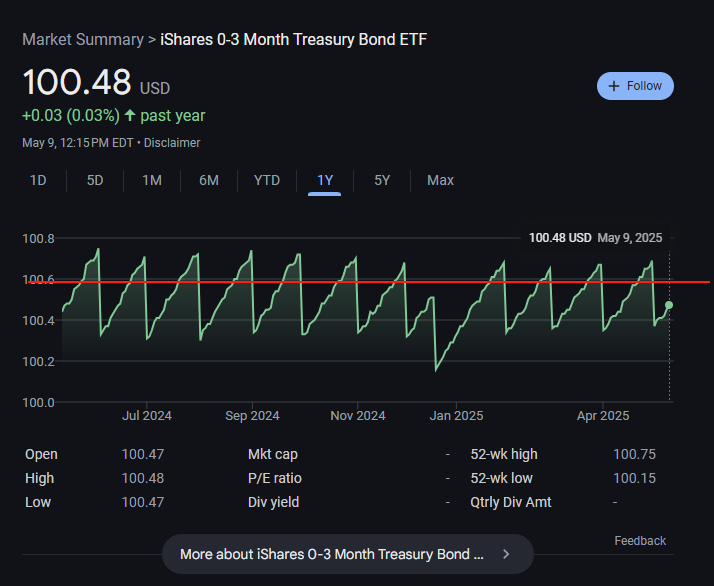
Task: Click the green up arrow beside past year
Action: coord(129,116)
